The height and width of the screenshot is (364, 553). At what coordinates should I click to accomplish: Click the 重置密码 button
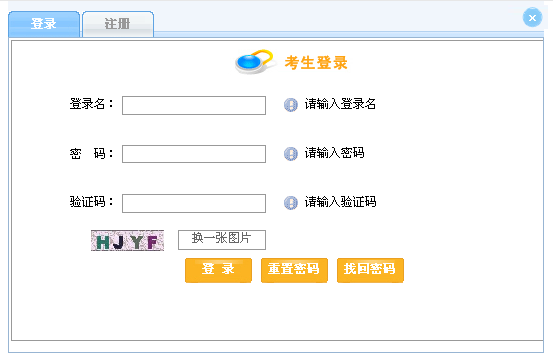pyautogui.click(x=294, y=270)
